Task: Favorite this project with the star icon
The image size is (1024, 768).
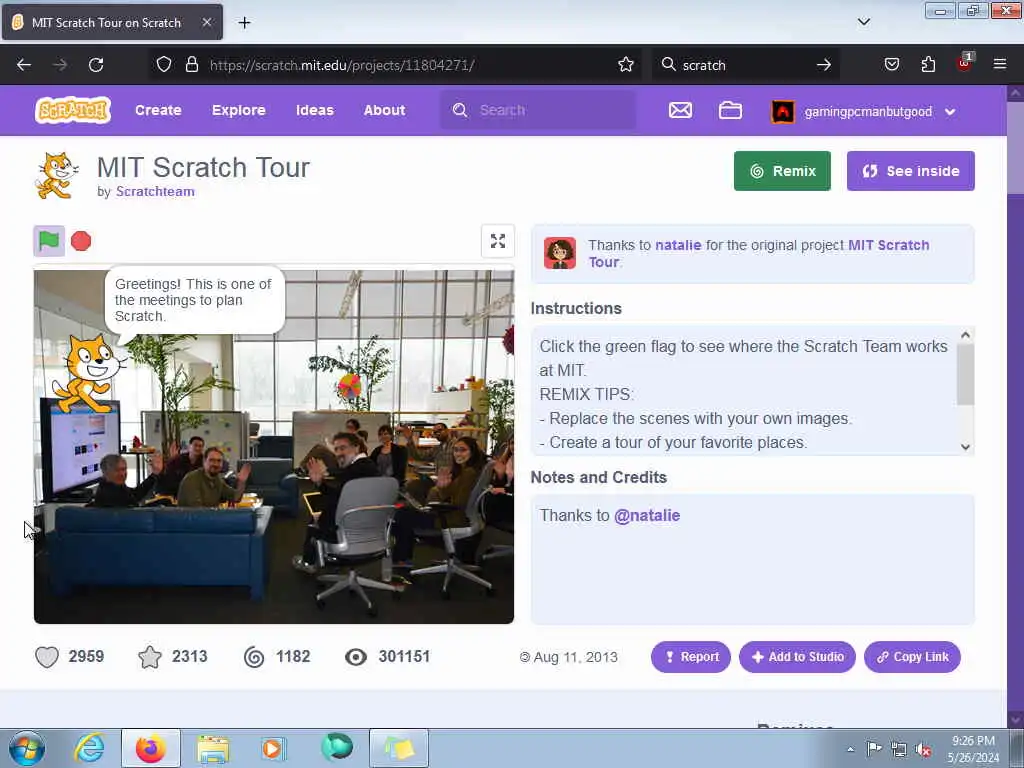Action: (x=150, y=657)
